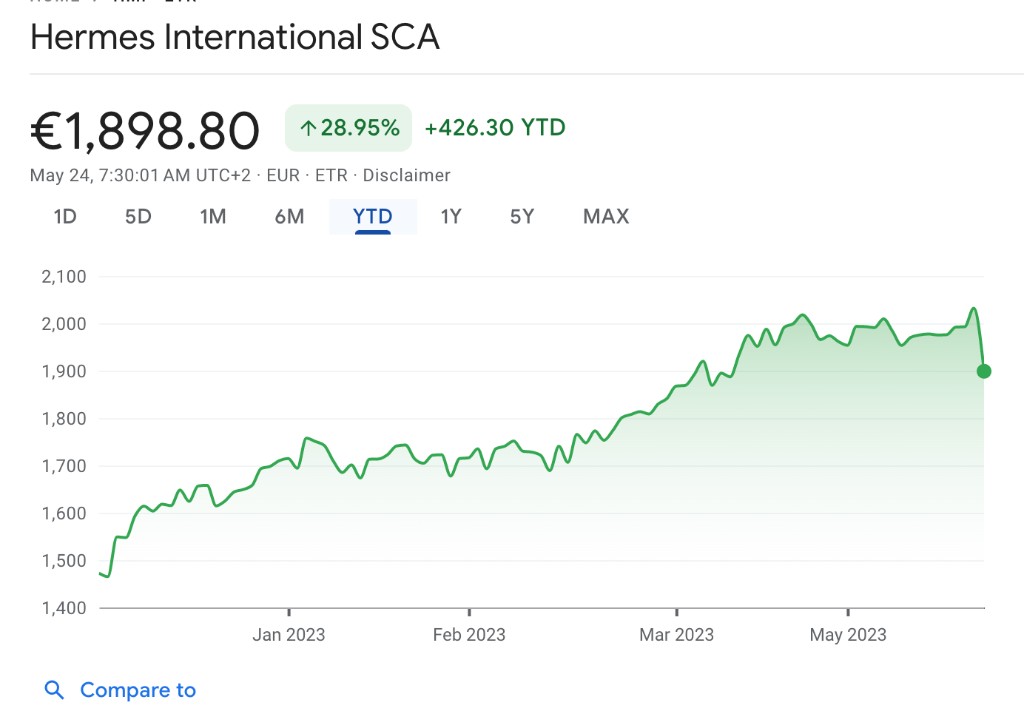
Task: View the 1Y price history
Action: [x=451, y=216]
